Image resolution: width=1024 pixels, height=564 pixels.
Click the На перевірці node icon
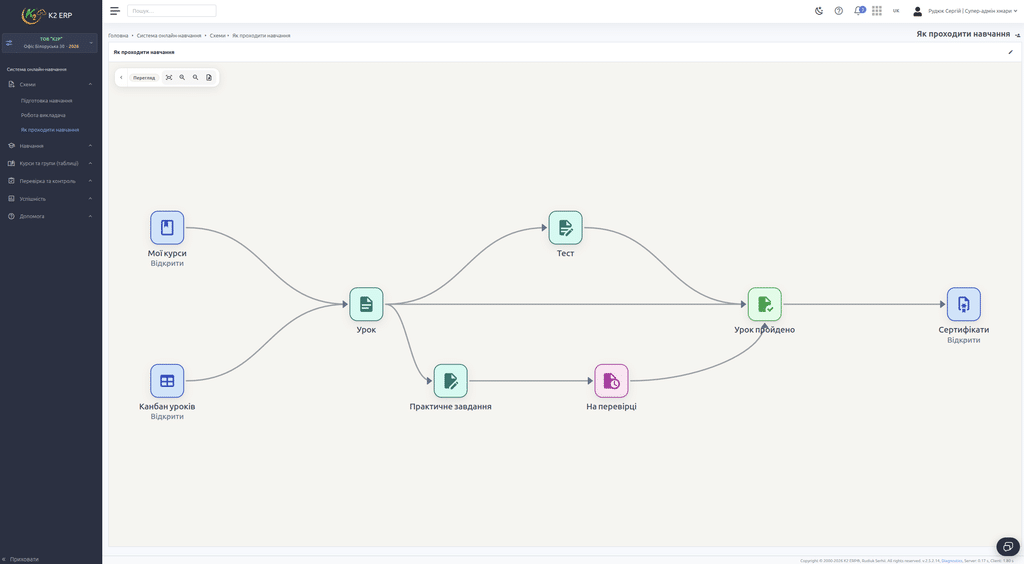click(611, 381)
